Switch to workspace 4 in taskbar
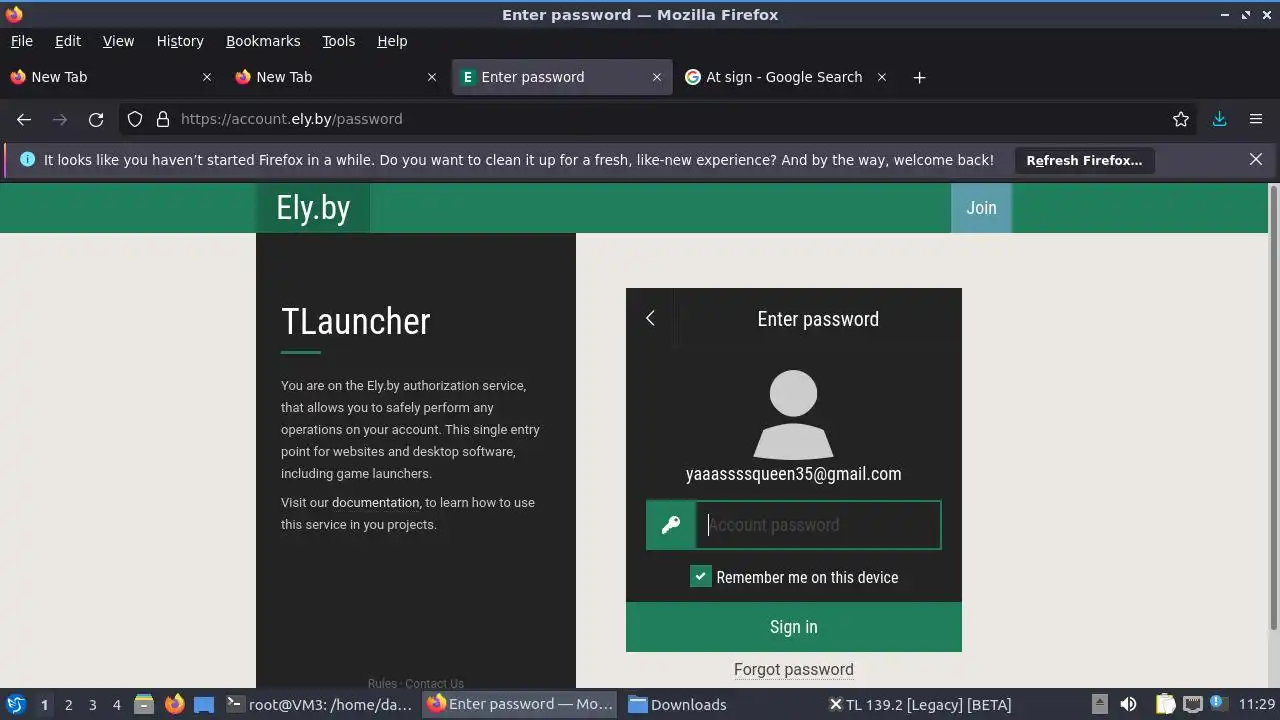 point(116,705)
